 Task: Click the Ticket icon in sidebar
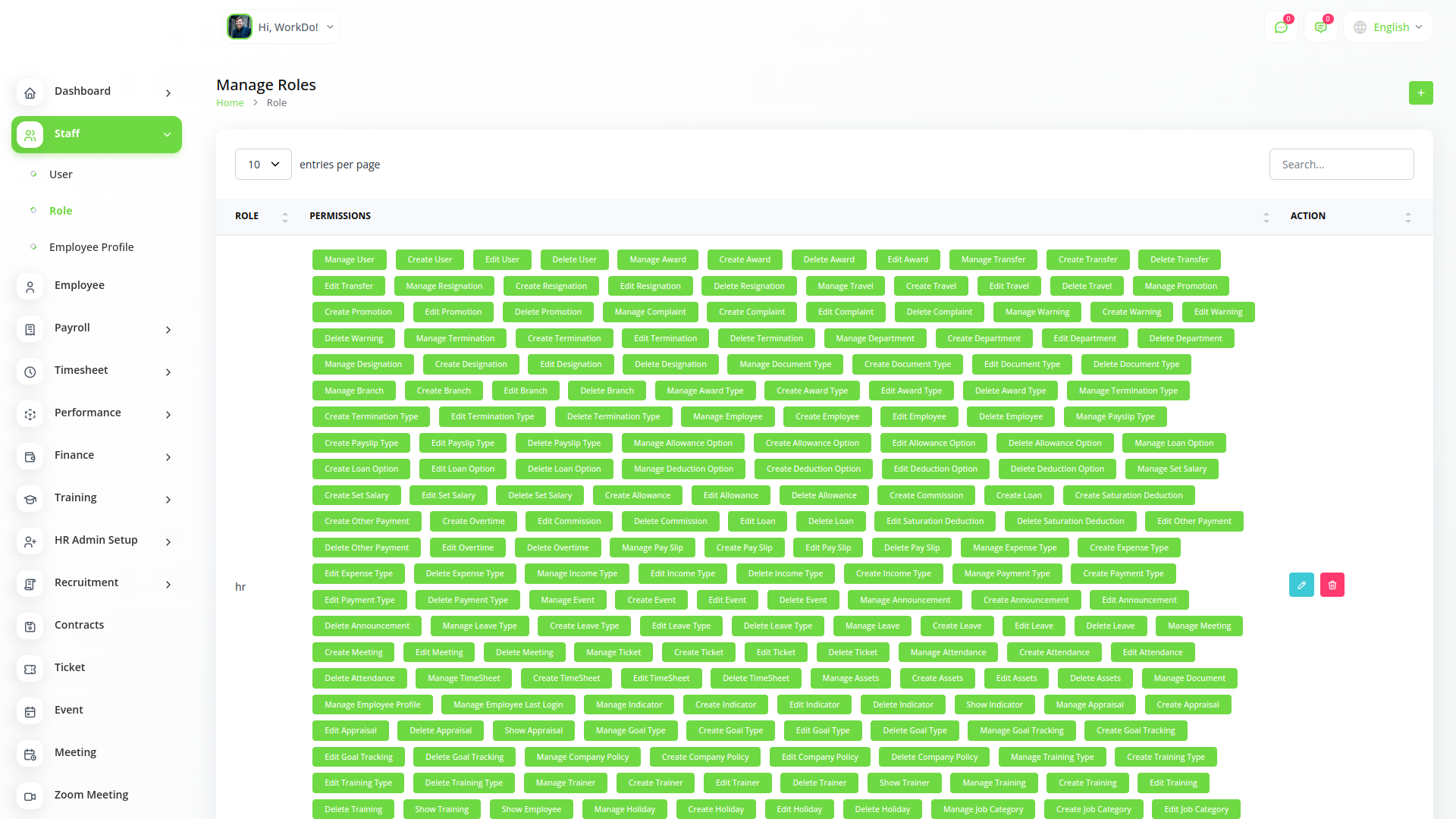pos(30,669)
